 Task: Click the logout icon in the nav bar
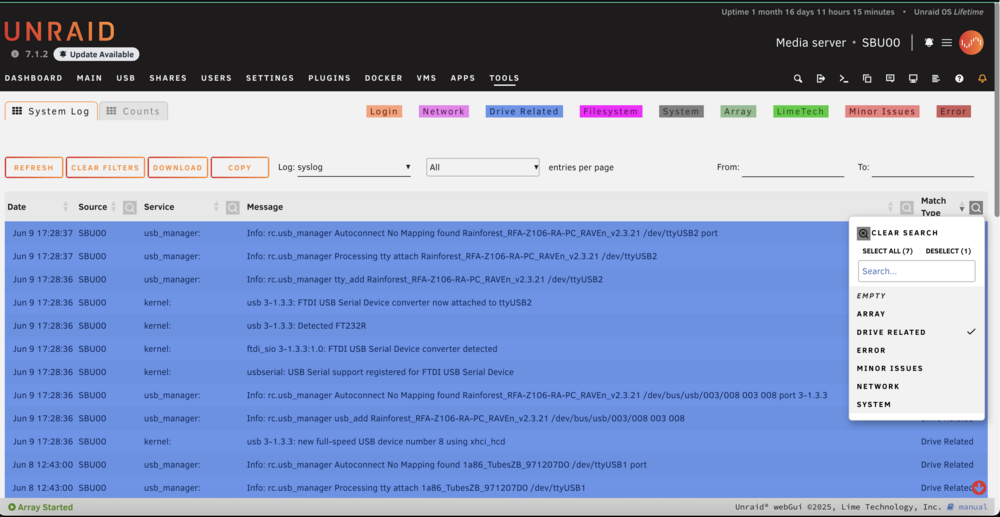(821, 78)
